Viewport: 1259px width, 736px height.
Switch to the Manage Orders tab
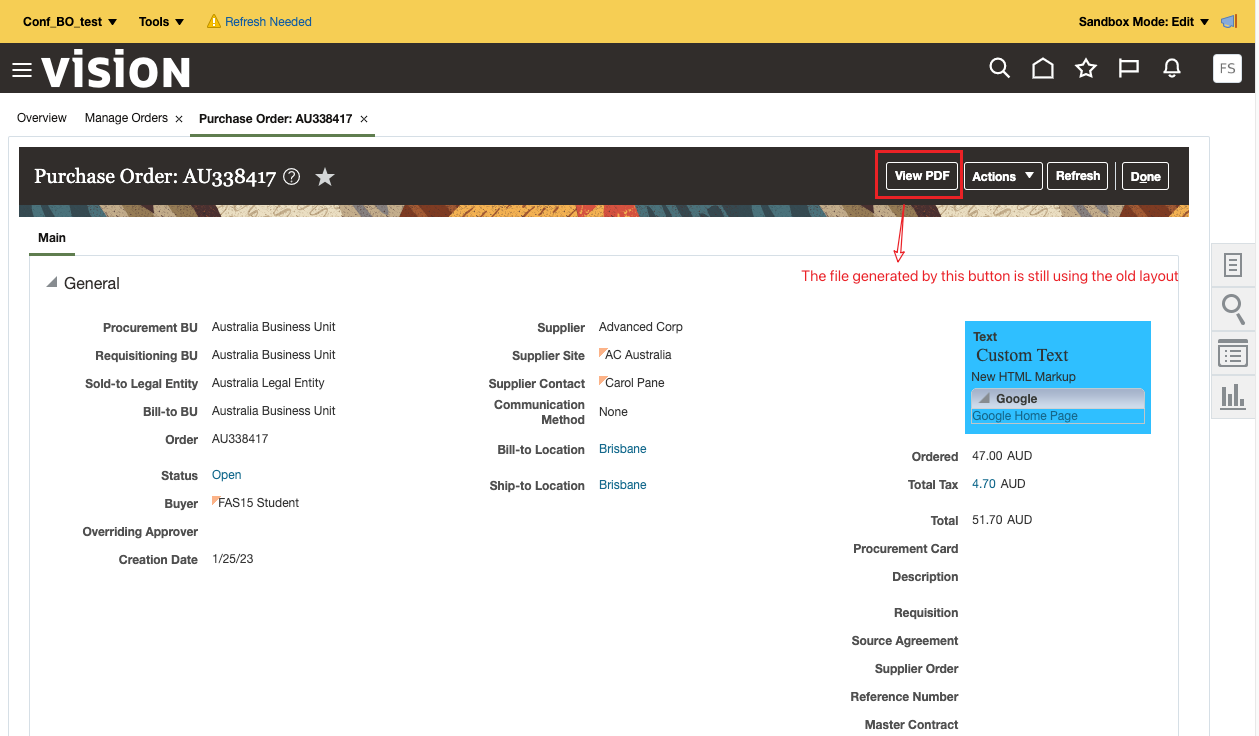click(x=126, y=118)
